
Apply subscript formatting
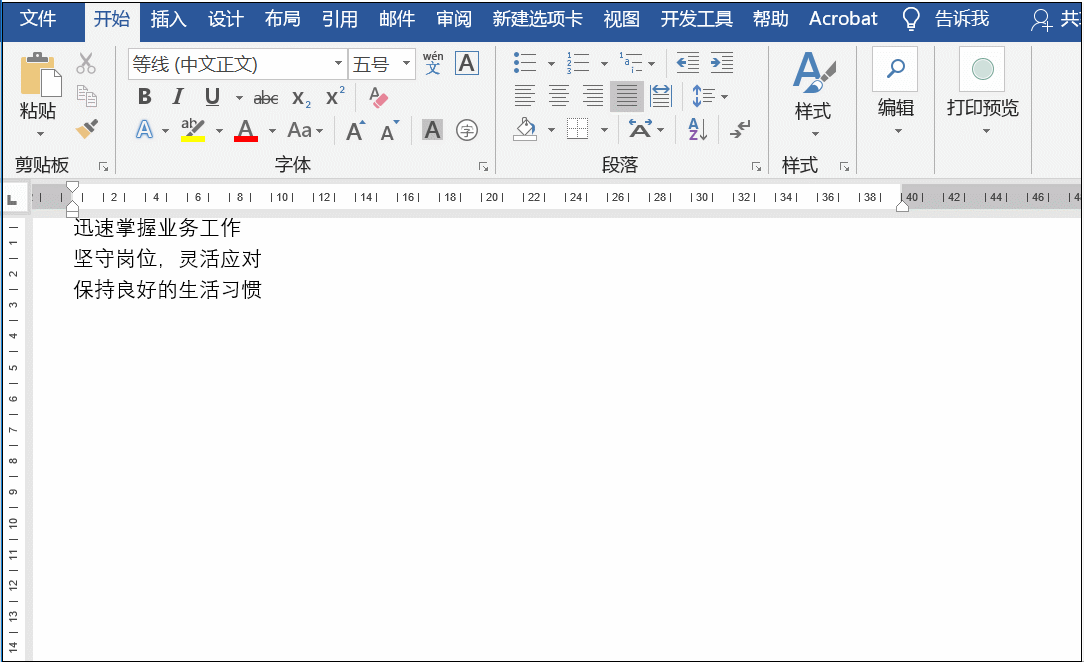(x=301, y=98)
